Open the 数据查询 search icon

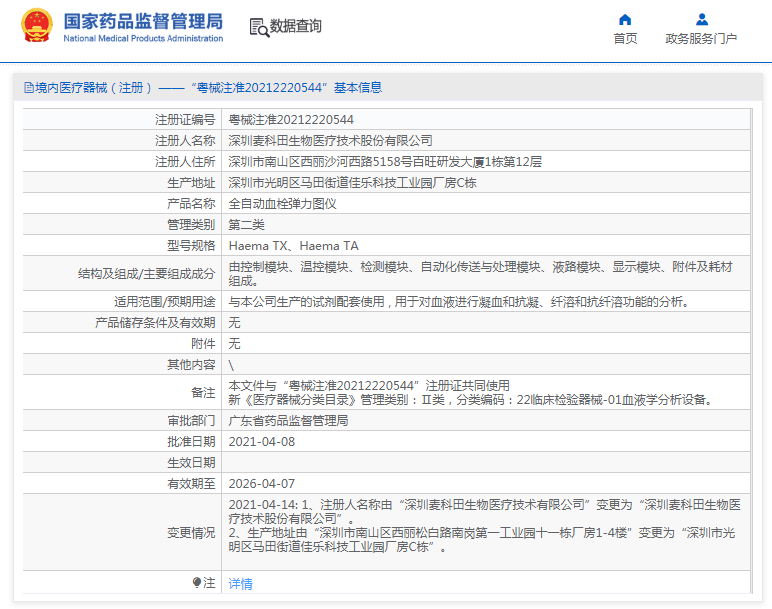coord(259,27)
